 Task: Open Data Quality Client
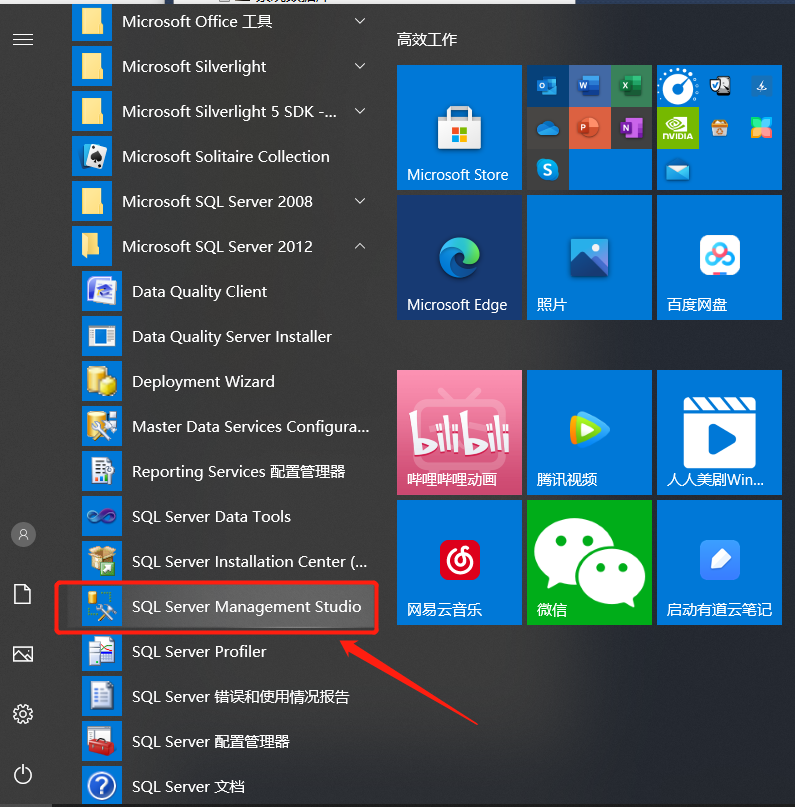pos(220,291)
